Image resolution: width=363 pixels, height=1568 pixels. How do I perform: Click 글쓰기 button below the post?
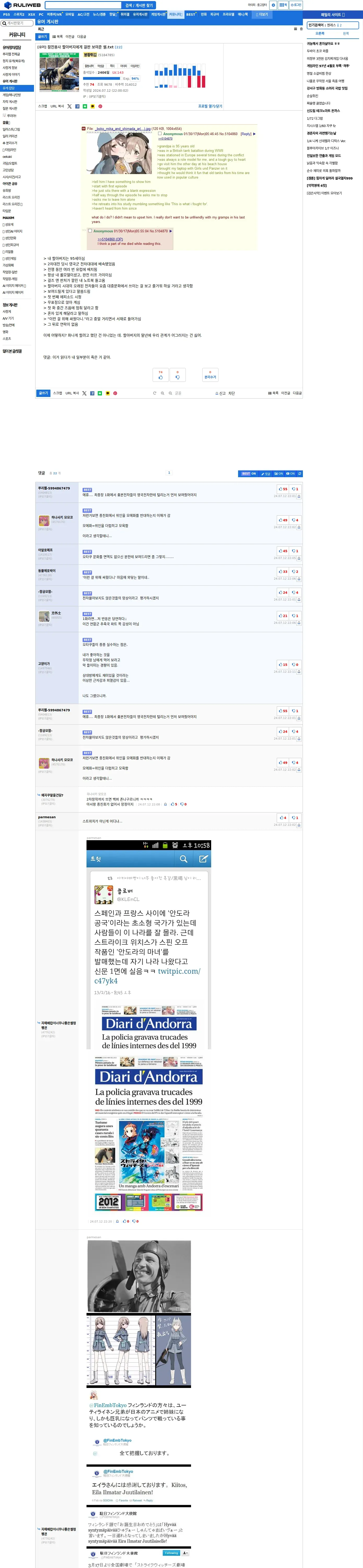click(x=43, y=393)
